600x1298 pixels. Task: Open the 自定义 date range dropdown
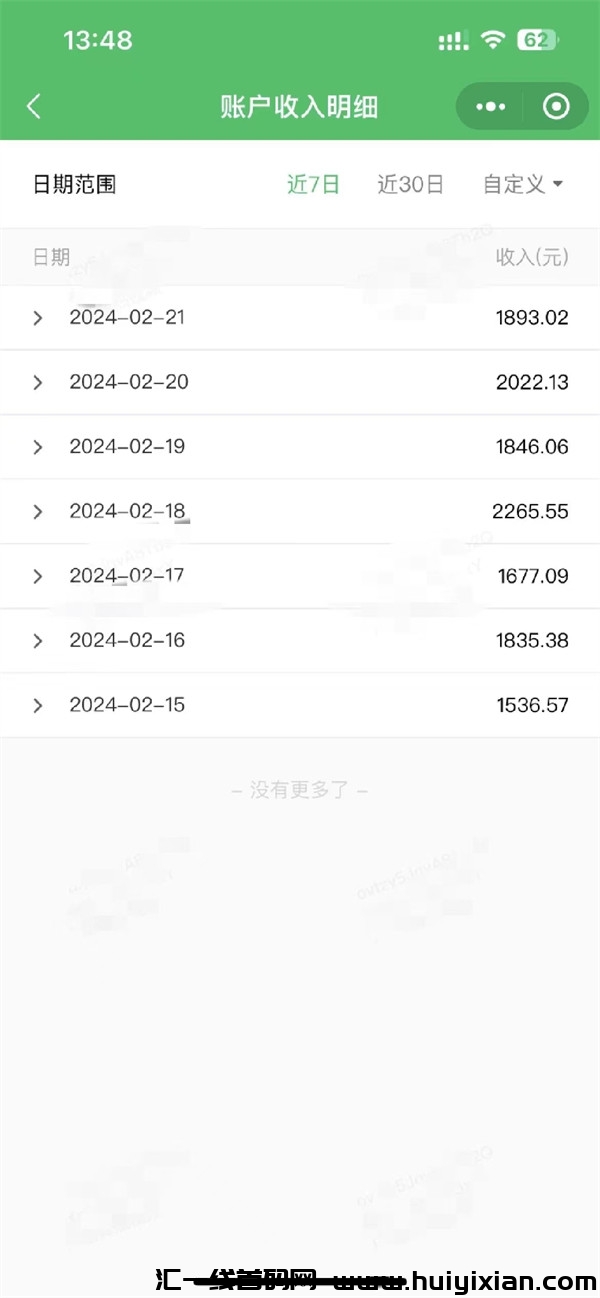tap(523, 184)
